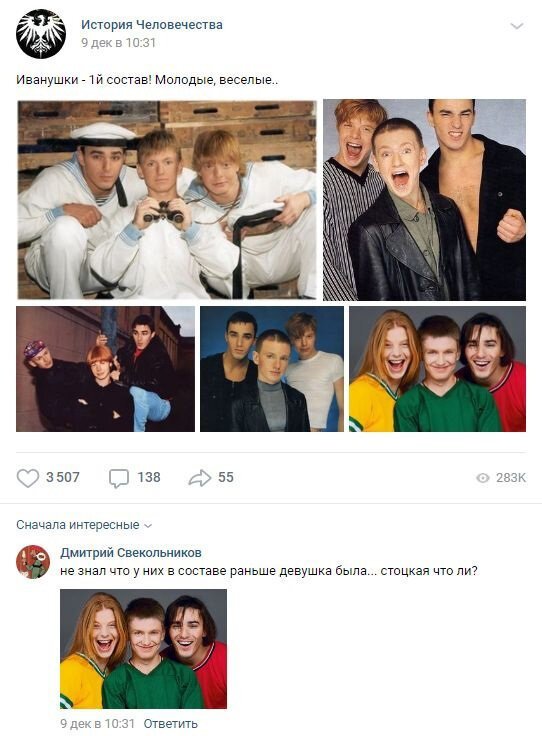Viewport: 542px width, 736px height.
Task: Click the views eye icon
Action: click(482, 478)
